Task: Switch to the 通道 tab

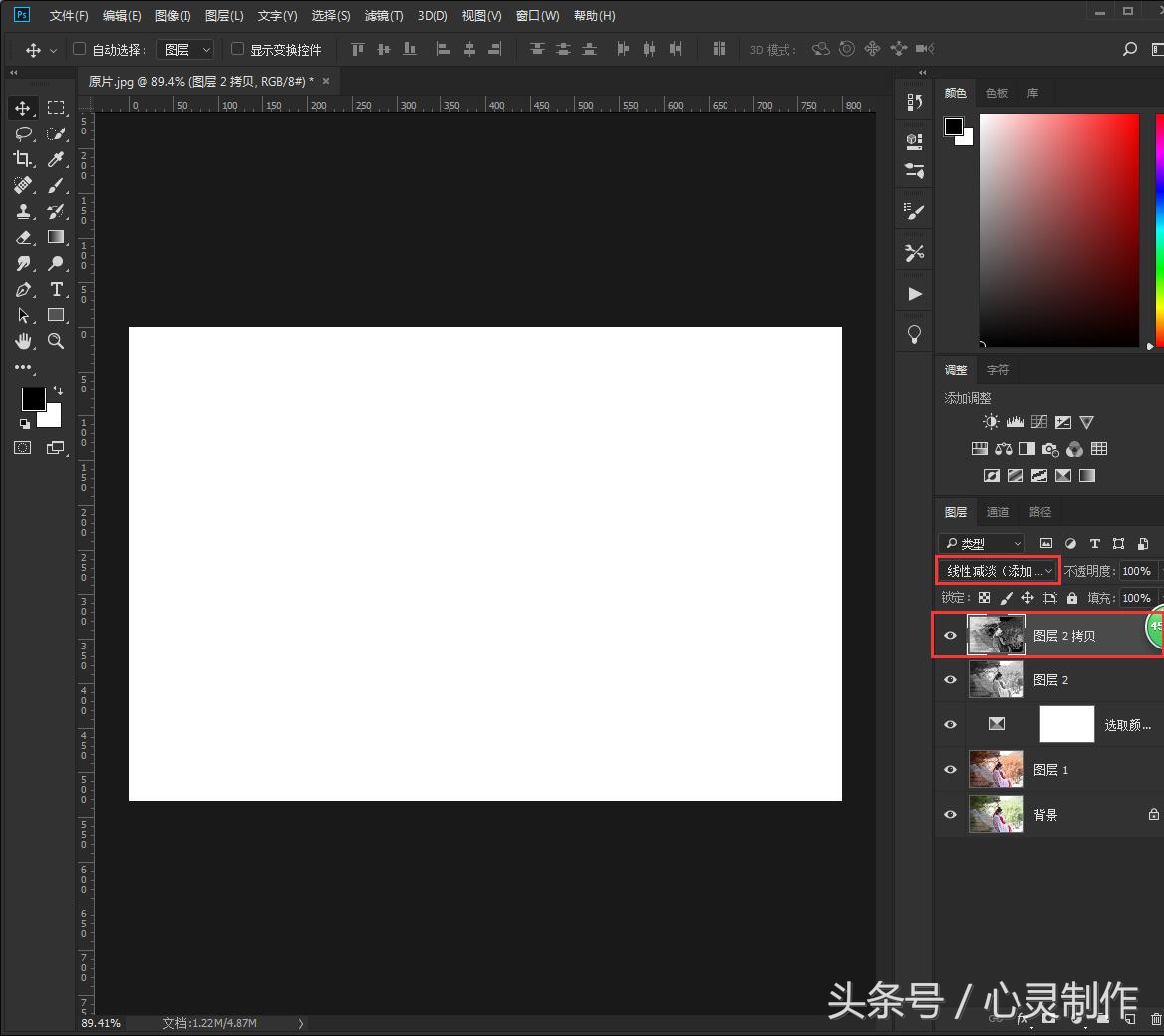Action: coord(997,511)
